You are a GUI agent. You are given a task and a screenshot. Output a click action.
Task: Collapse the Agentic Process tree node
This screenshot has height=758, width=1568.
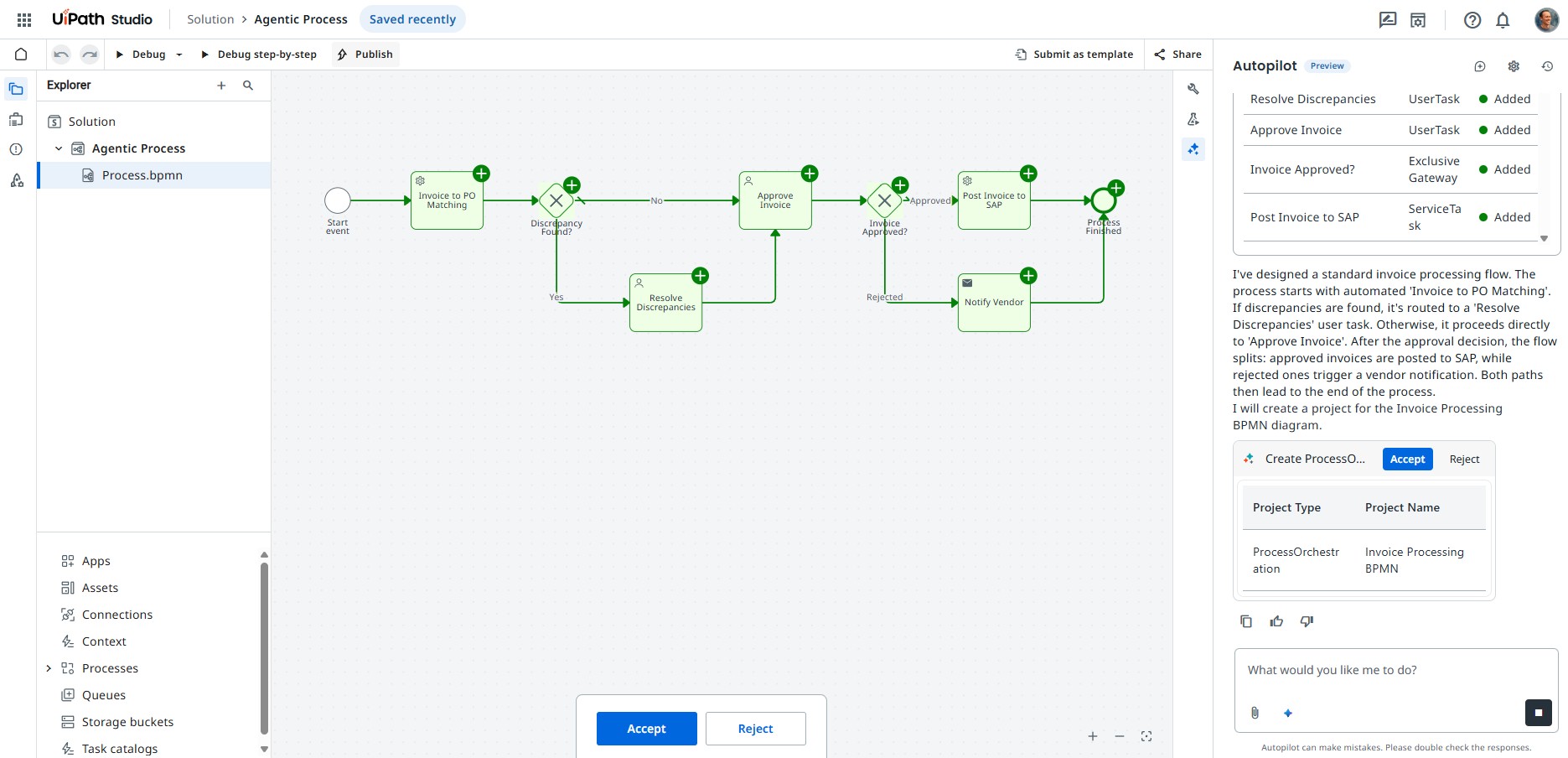point(59,148)
